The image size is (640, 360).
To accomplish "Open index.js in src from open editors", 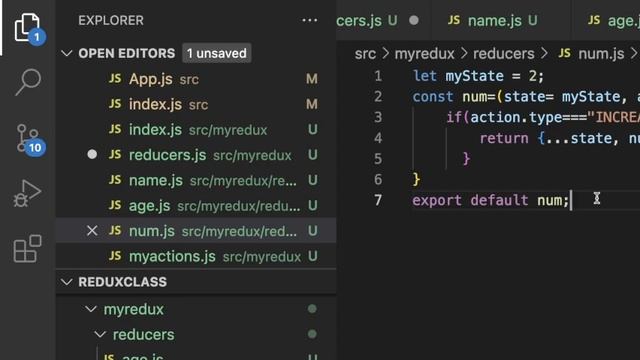I will tap(196, 104).
